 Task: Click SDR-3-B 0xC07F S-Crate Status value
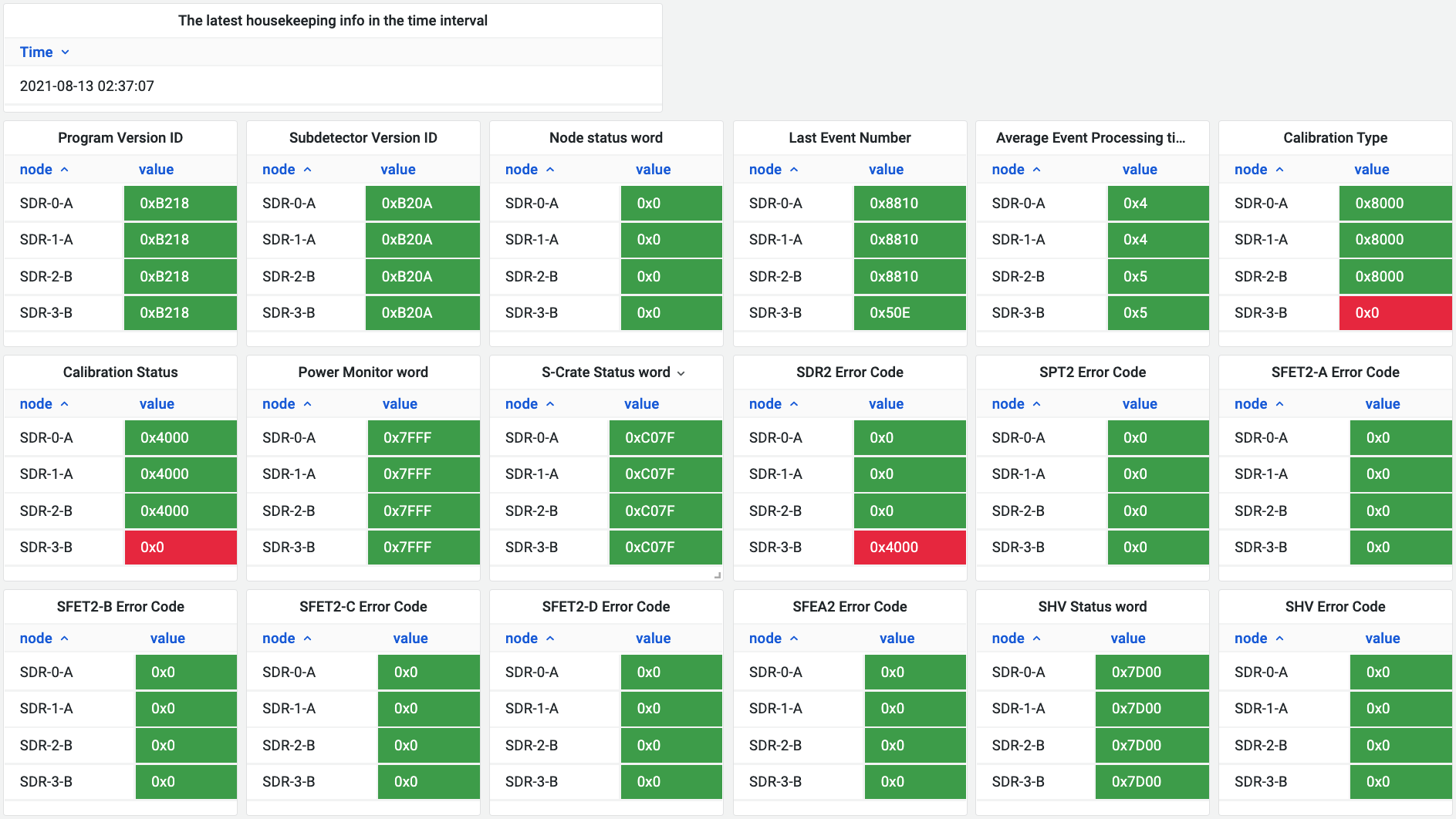point(666,548)
